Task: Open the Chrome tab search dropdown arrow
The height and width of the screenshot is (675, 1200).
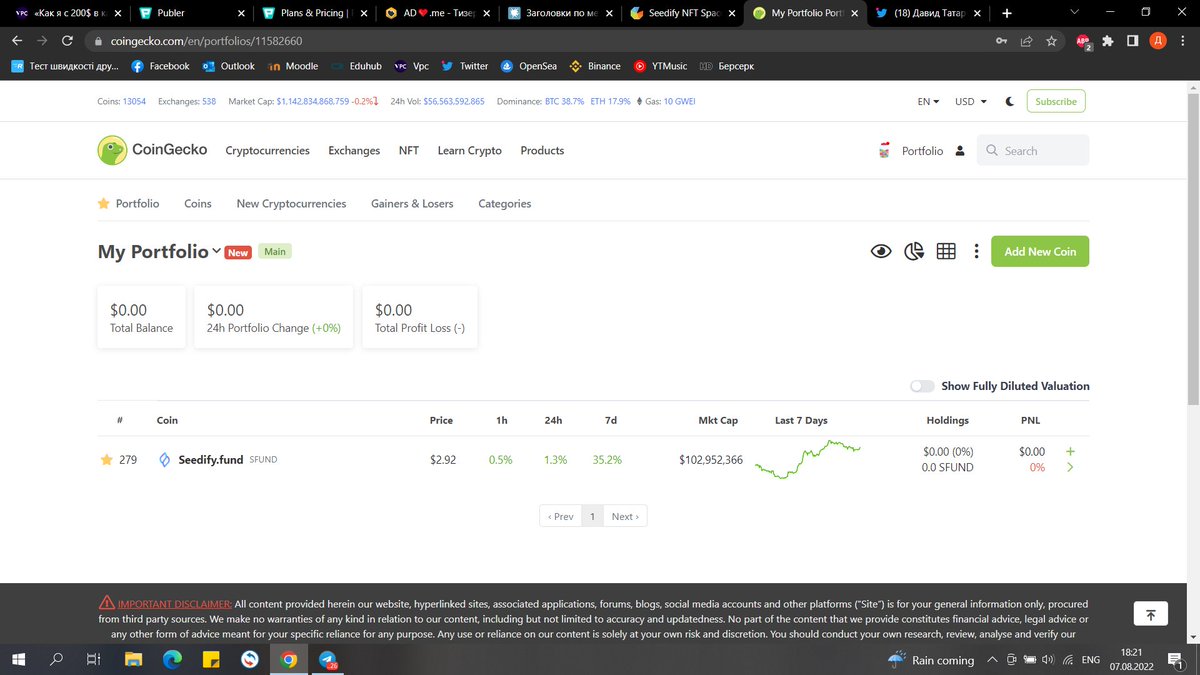Action: pos(1073,13)
